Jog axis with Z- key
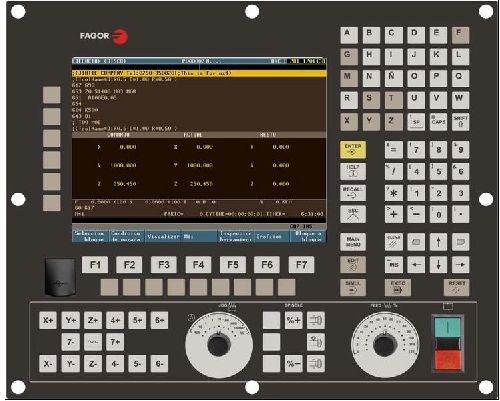500x401 pixels. tap(93, 364)
